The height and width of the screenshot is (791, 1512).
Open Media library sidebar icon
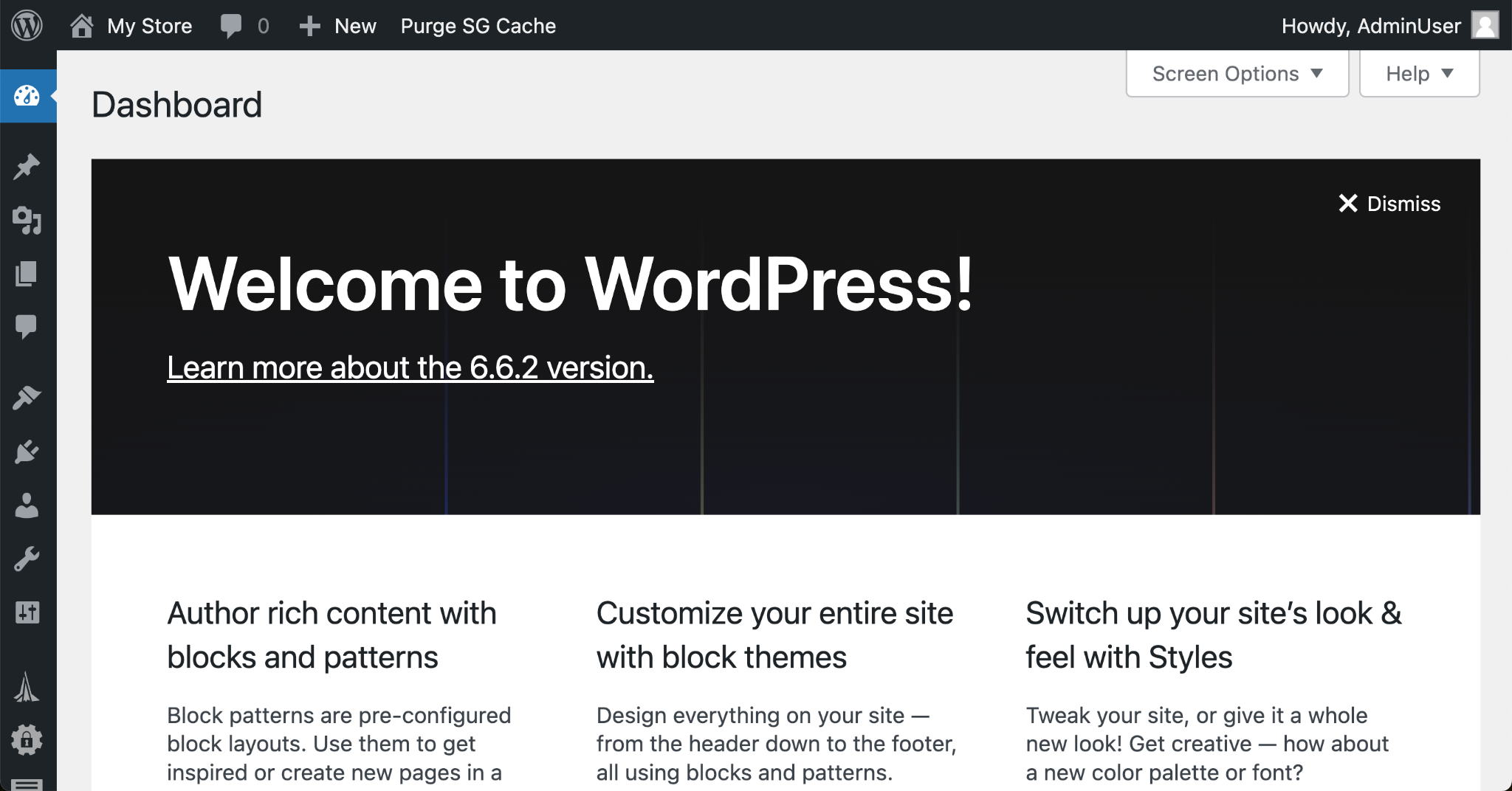pyautogui.click(x=27, y=220)
